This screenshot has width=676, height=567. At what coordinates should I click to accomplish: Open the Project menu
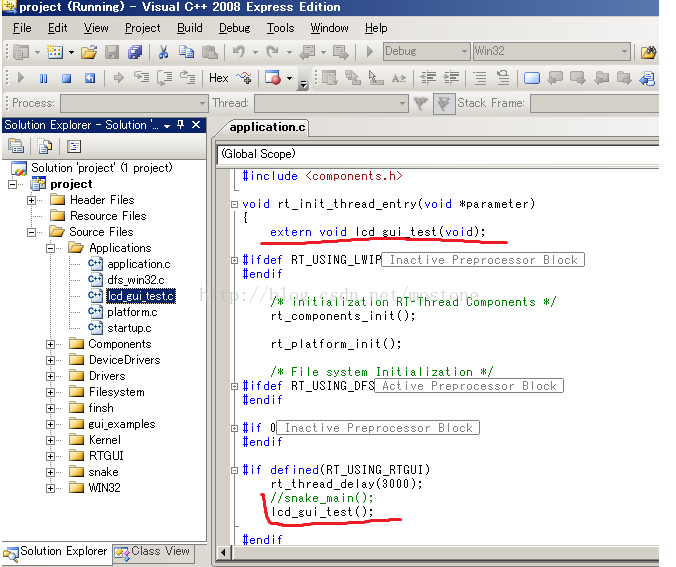point(143,28)
